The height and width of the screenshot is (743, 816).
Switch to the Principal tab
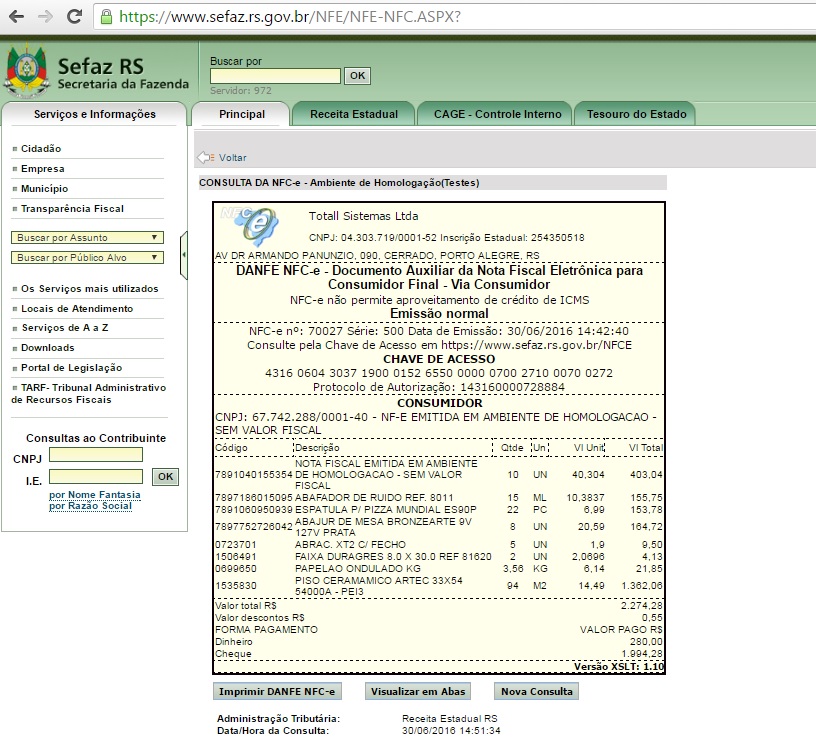point(241,114)
